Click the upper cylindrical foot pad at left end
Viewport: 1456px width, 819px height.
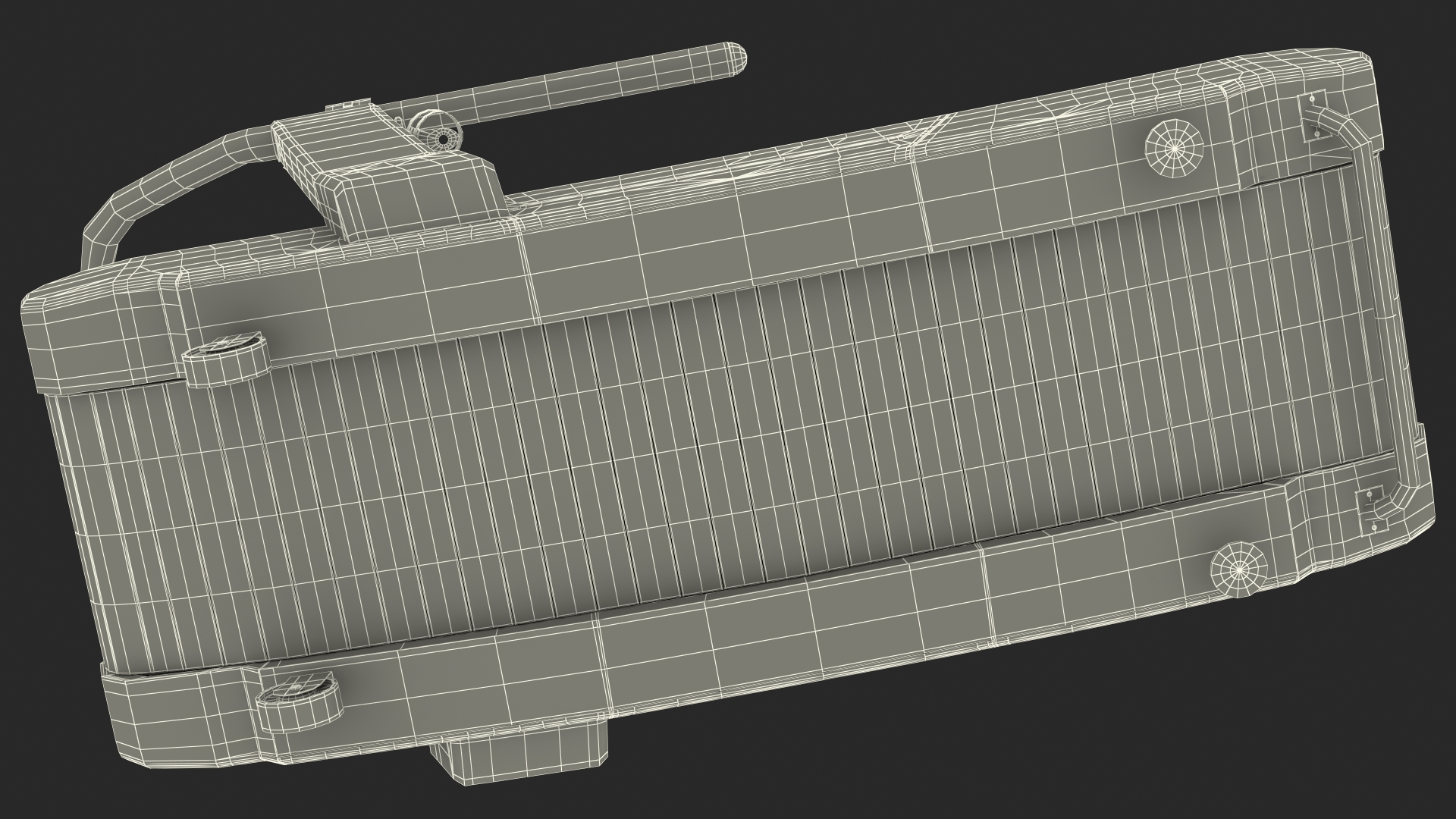coord(226,361)
